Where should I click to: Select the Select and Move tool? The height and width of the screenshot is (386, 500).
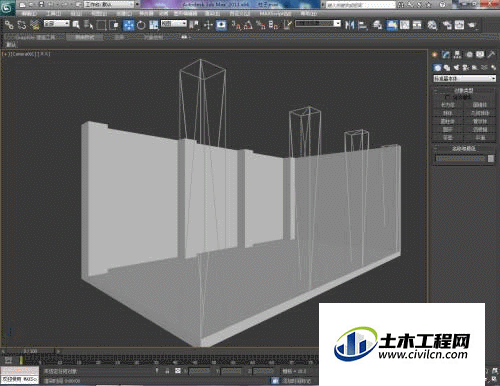point(128,25)
